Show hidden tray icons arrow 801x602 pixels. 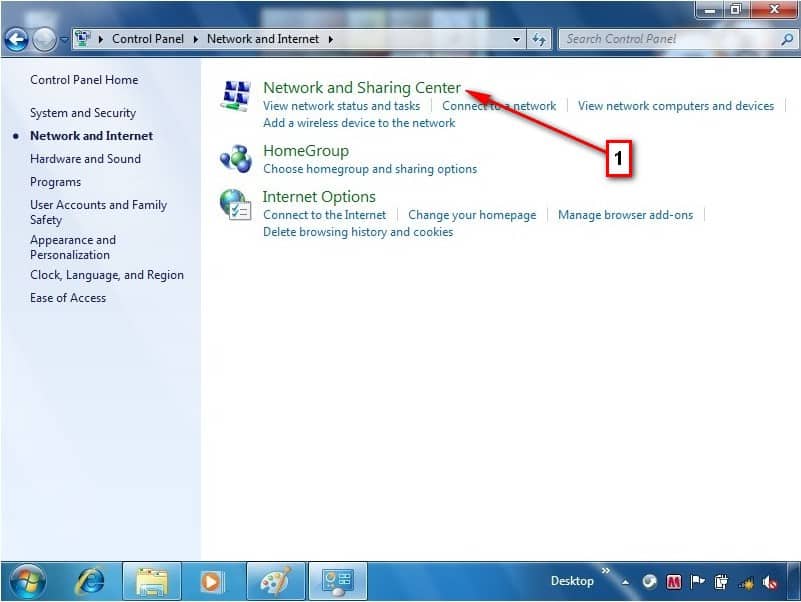tap(626, 582)
